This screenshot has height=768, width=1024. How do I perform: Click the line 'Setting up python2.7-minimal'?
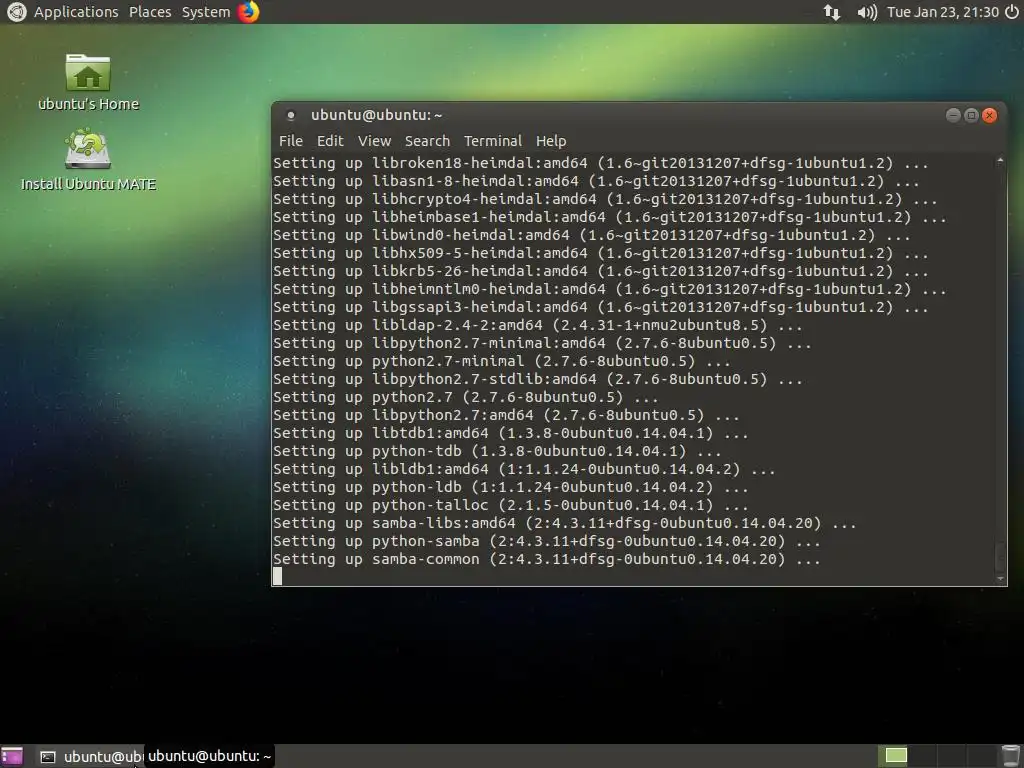(502, 361)
